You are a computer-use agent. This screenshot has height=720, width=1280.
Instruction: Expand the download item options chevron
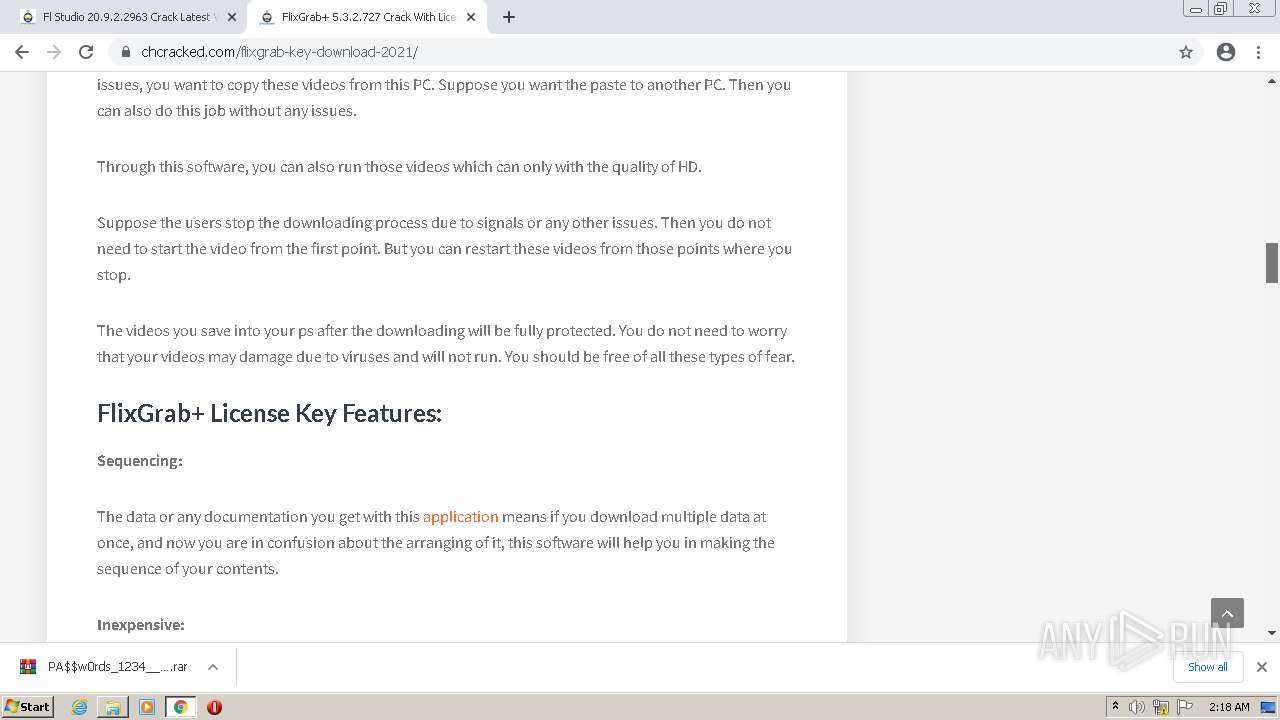(213, 667)
